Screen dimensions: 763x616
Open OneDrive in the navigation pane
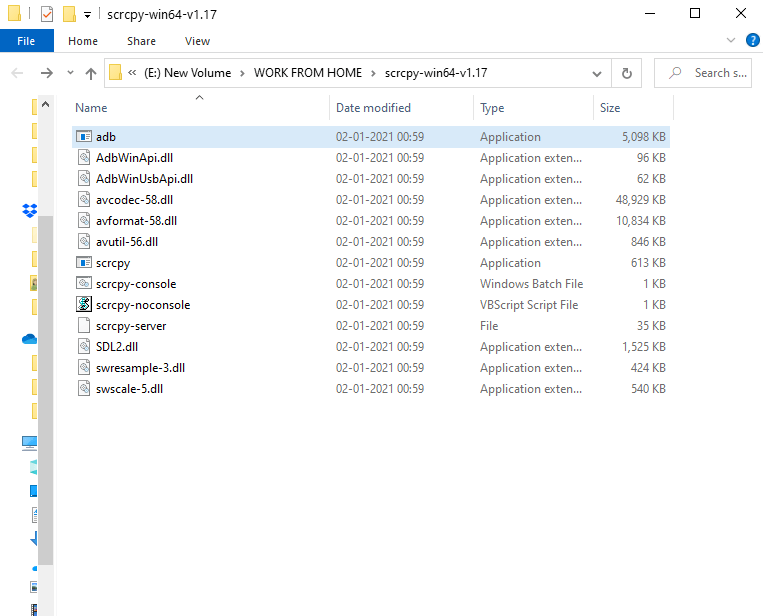30,339
